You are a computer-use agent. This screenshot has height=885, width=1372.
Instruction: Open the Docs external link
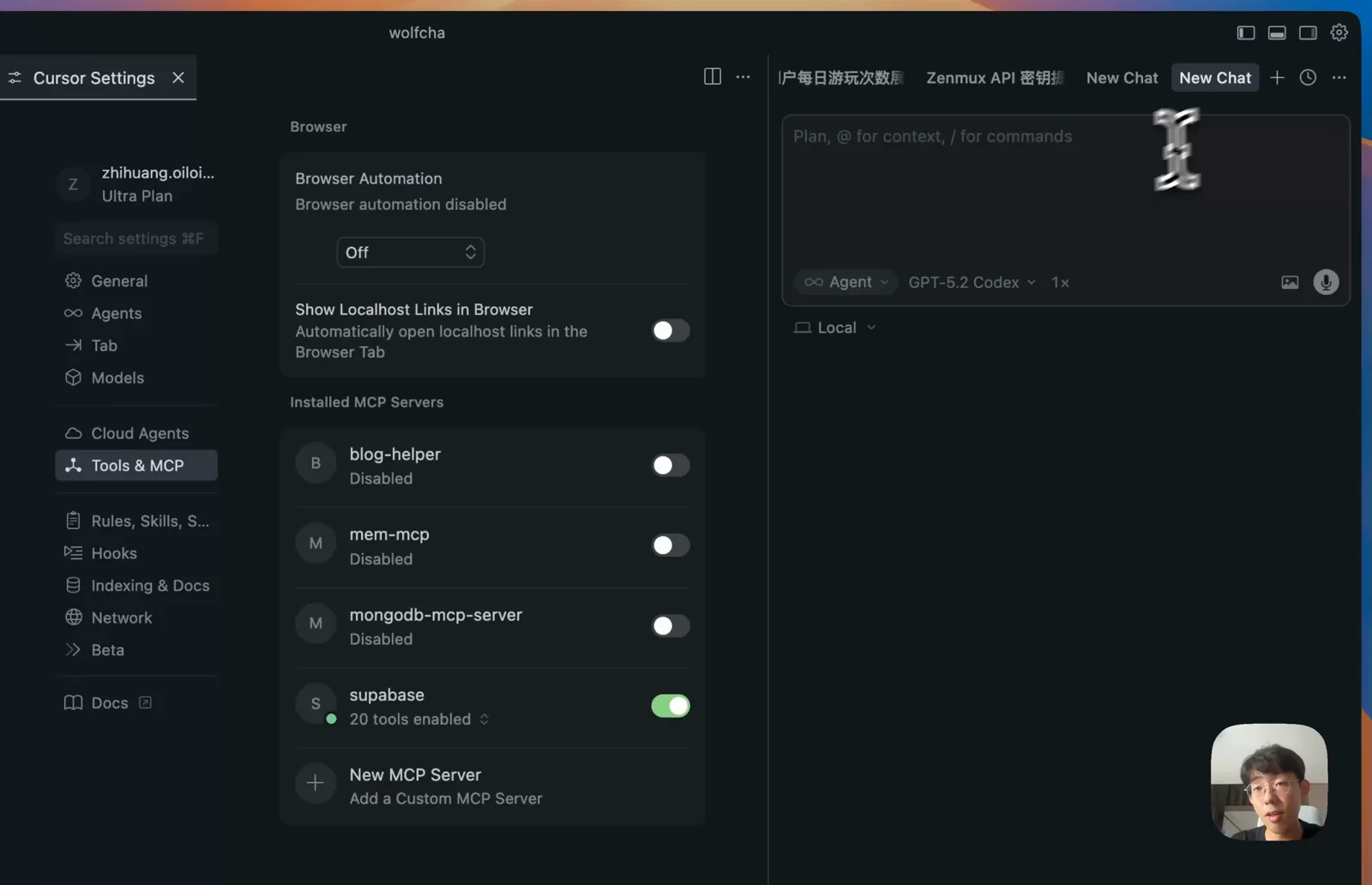(109, 702)
